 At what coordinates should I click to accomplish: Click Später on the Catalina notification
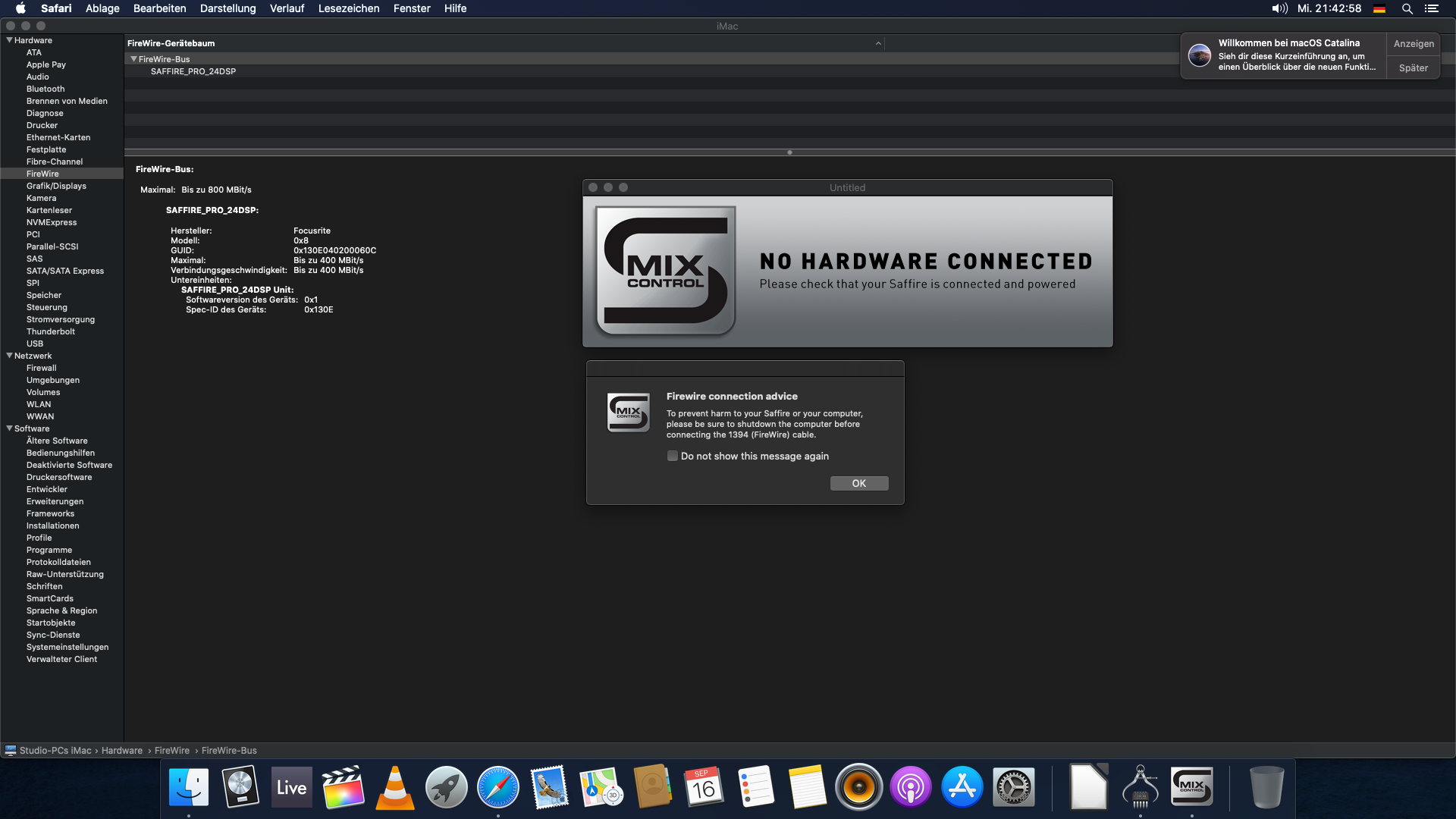click(1413, 67)
